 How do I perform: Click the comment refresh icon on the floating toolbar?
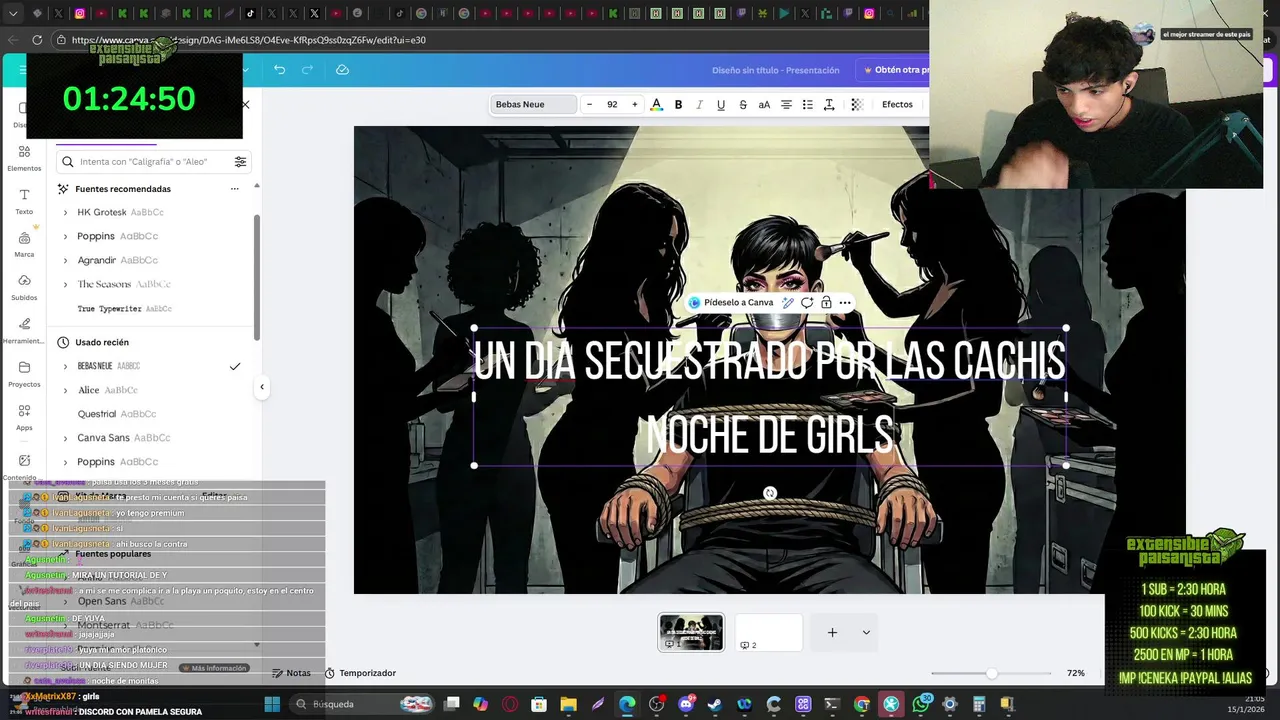pos(807,303)
